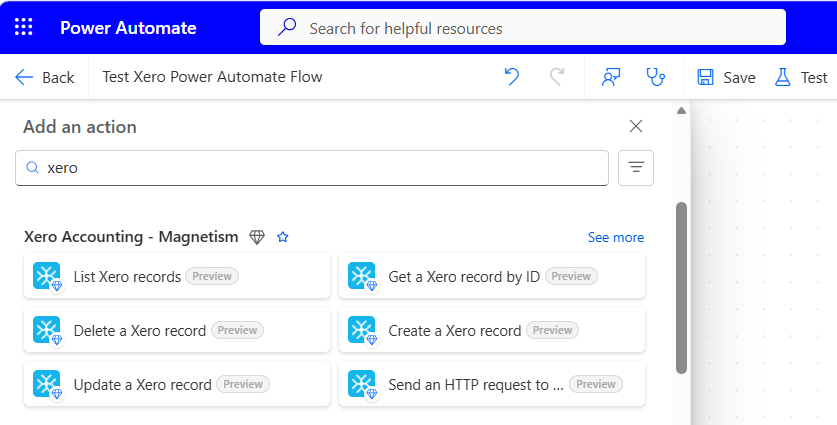Click the Xero icon on List Xero records
837x425 pixels.
coord(46,276)
